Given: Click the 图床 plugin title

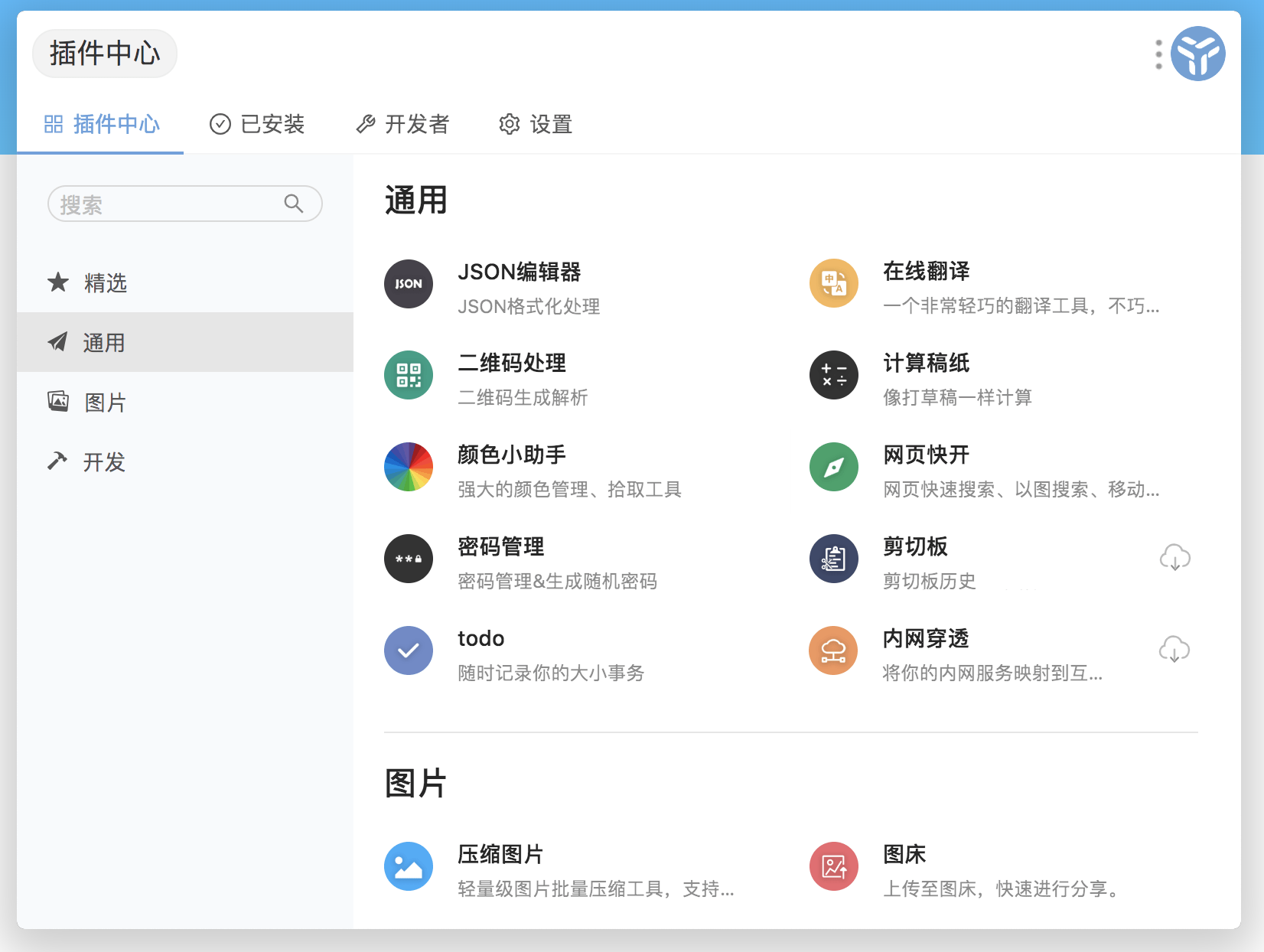Looking at the screenshot, I should pos(904,854).
